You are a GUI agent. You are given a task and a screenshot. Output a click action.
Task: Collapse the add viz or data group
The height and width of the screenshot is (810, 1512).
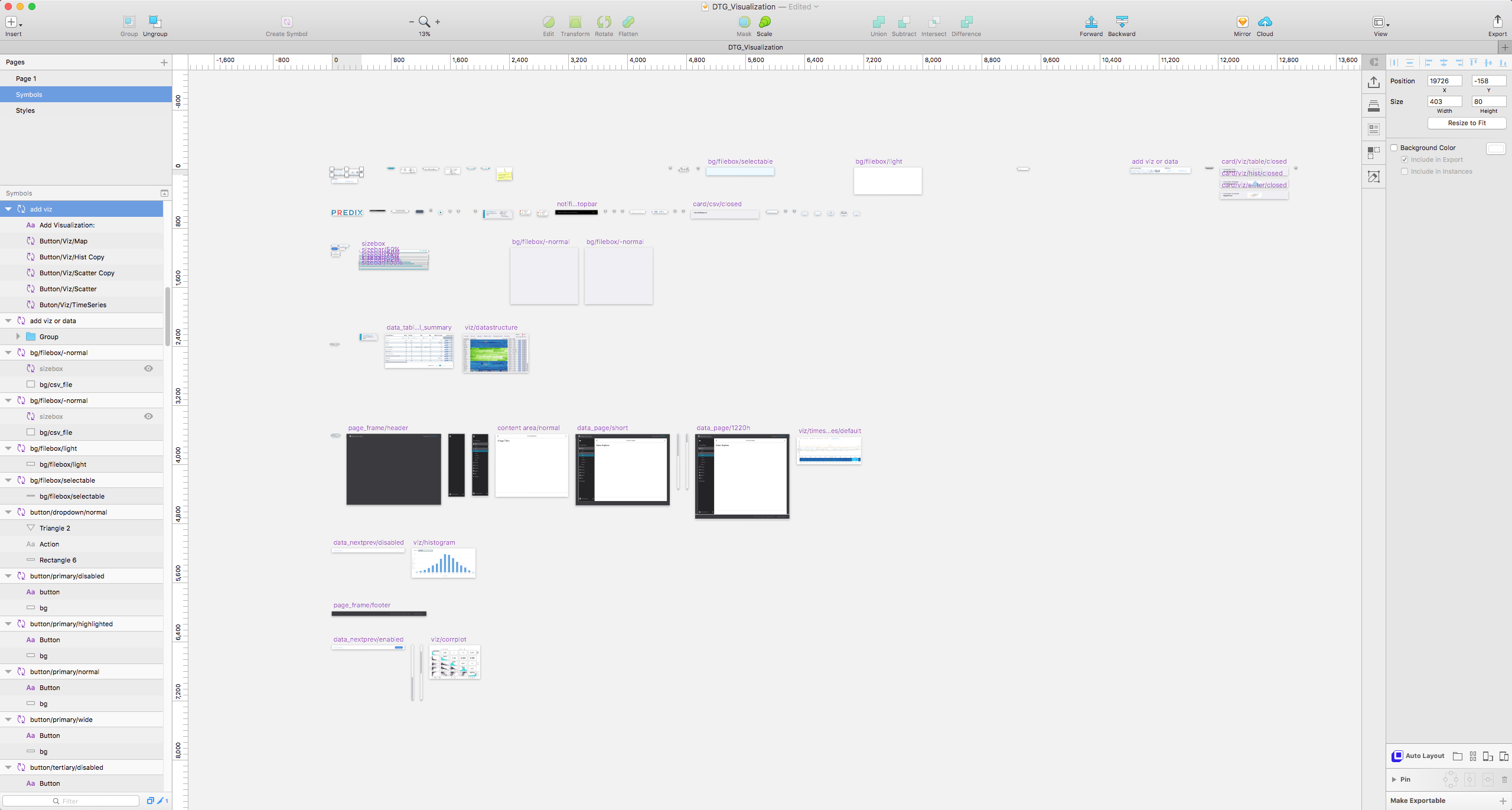point(8,320)
